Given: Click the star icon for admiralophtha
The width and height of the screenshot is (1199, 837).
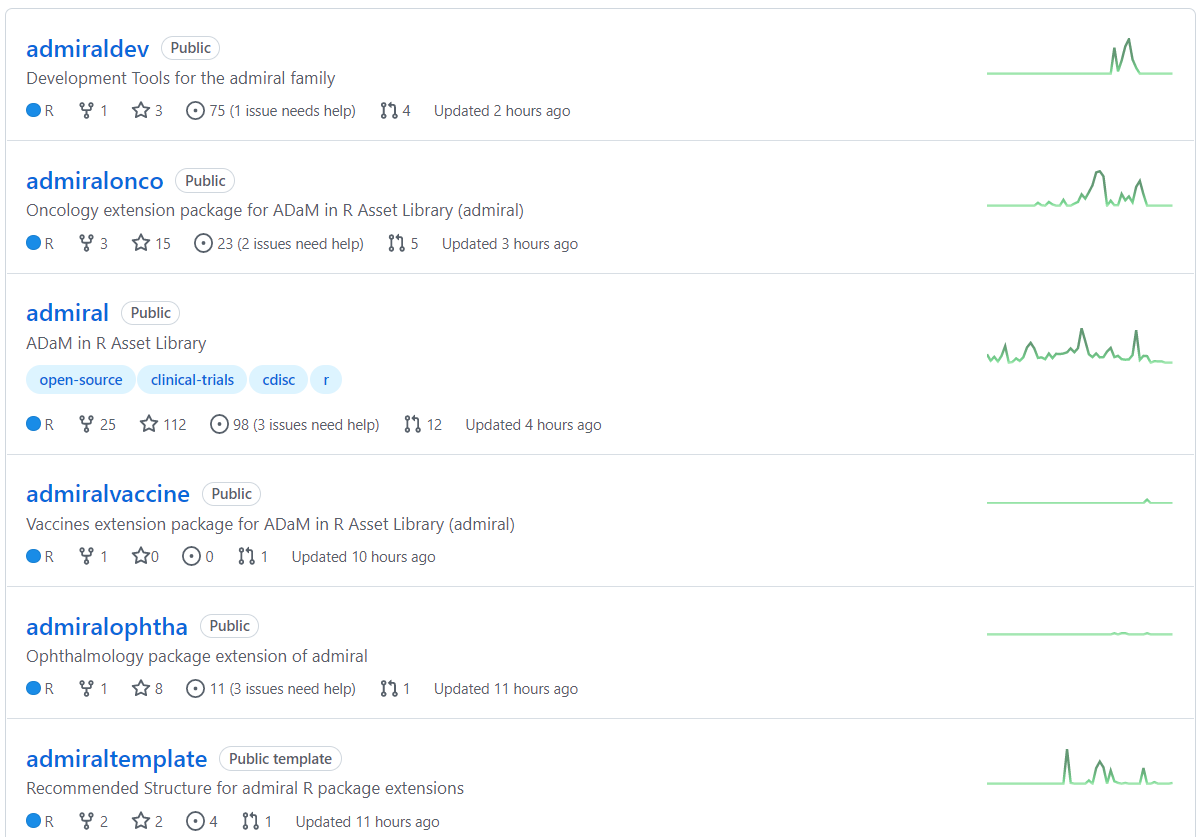Looking at the screenshot, I should (141, 689).
